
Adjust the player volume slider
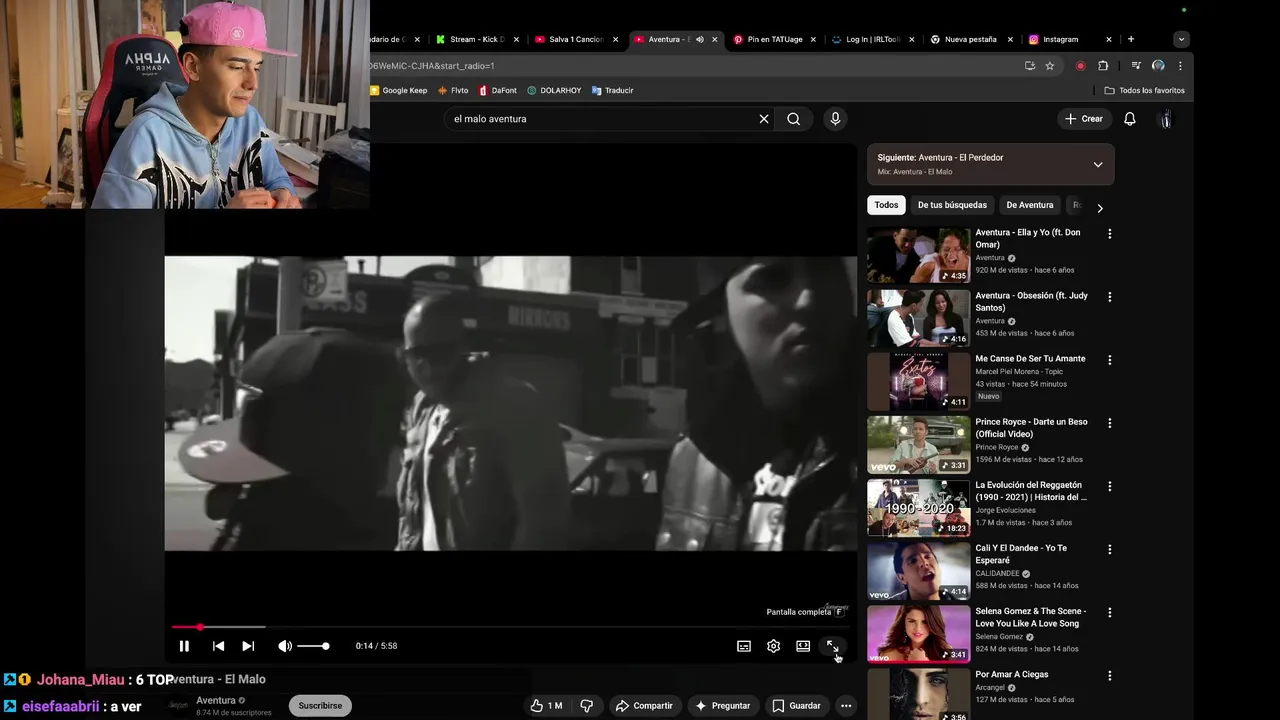(313, 646)
